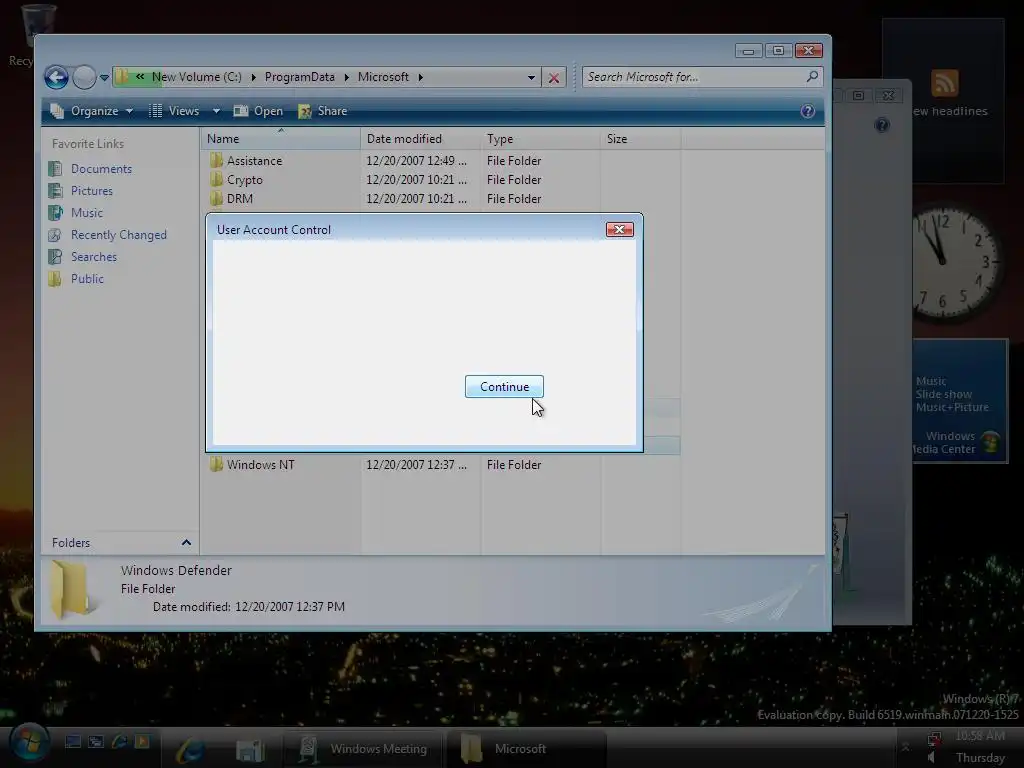Open Documents favorite link
This screenshot has height=768, width=1024.
click(x=101, y=168)
